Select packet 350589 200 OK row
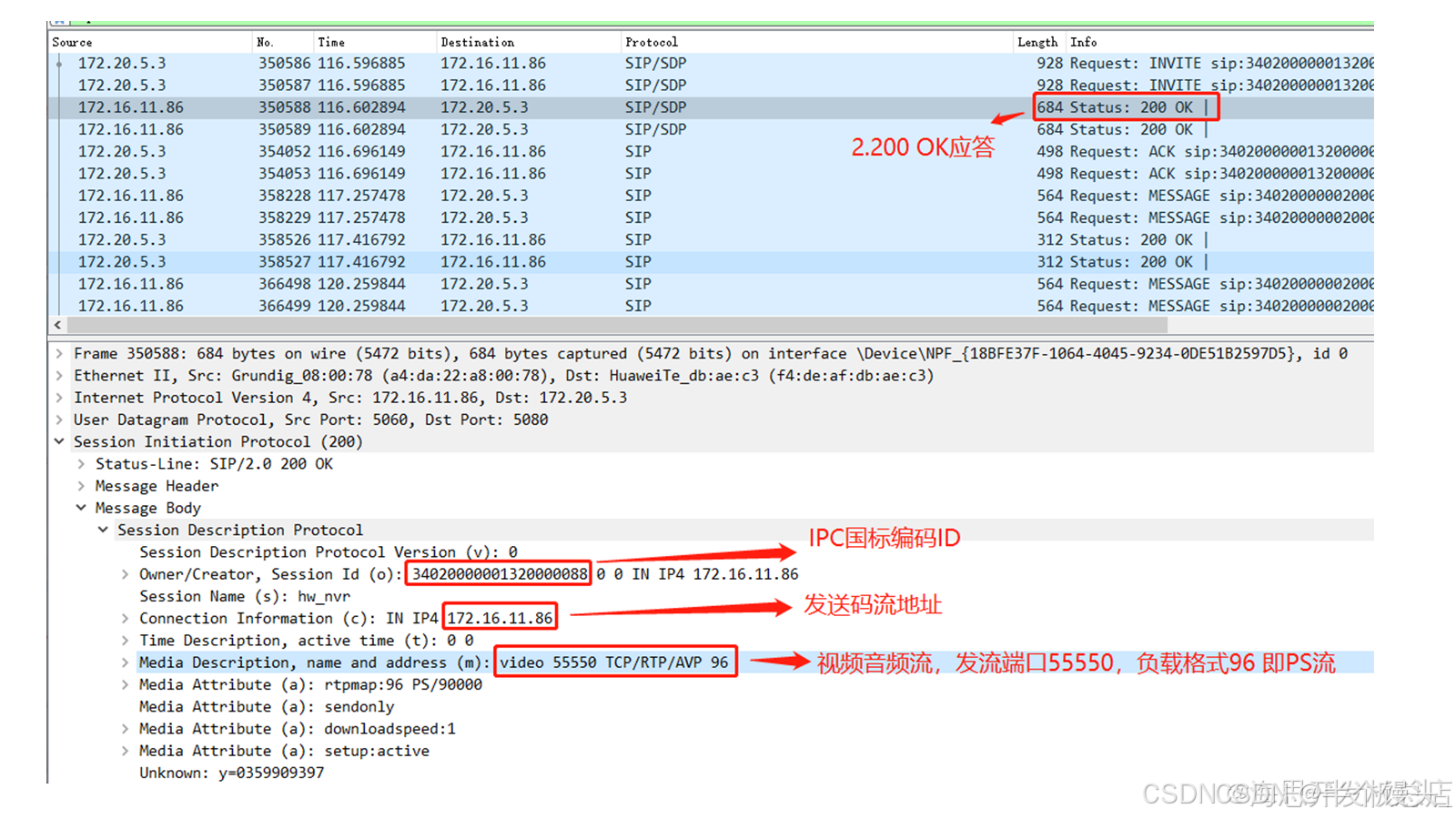The height and width of the screenshot is (819, 1456). pos(711,129)
